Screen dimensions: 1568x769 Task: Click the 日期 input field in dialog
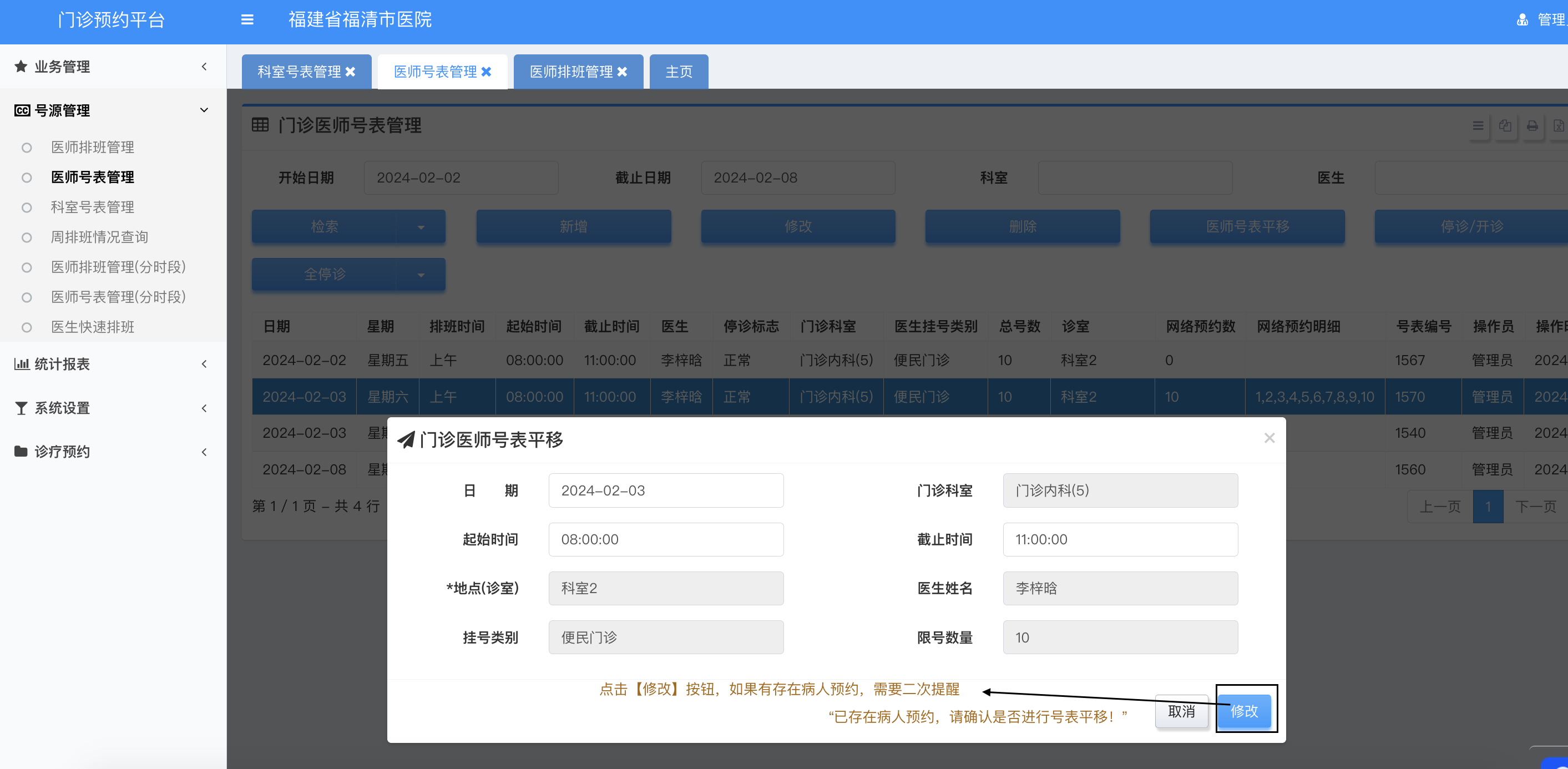pos(665,490)
